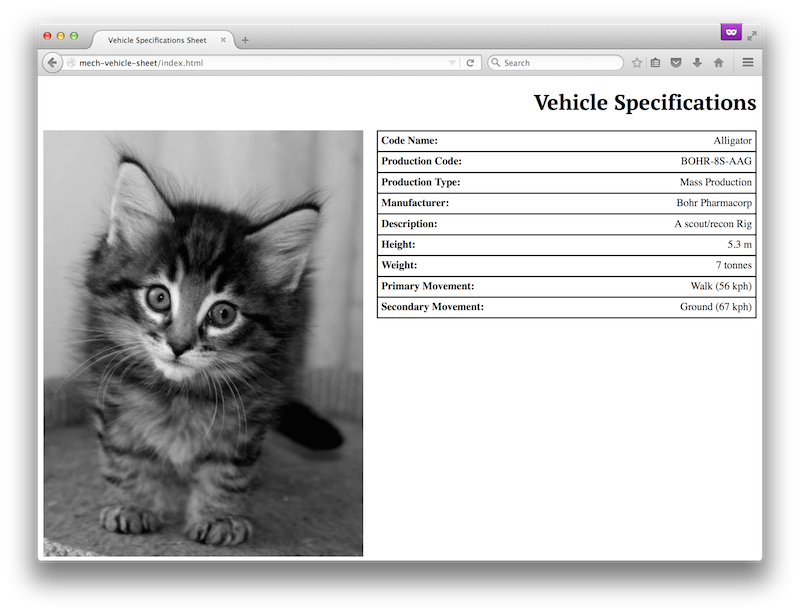This screenshot has width=800, height=613.
Task: Select the Vehicle Specifications Sheet tab
Action: (x=157, y=40)
